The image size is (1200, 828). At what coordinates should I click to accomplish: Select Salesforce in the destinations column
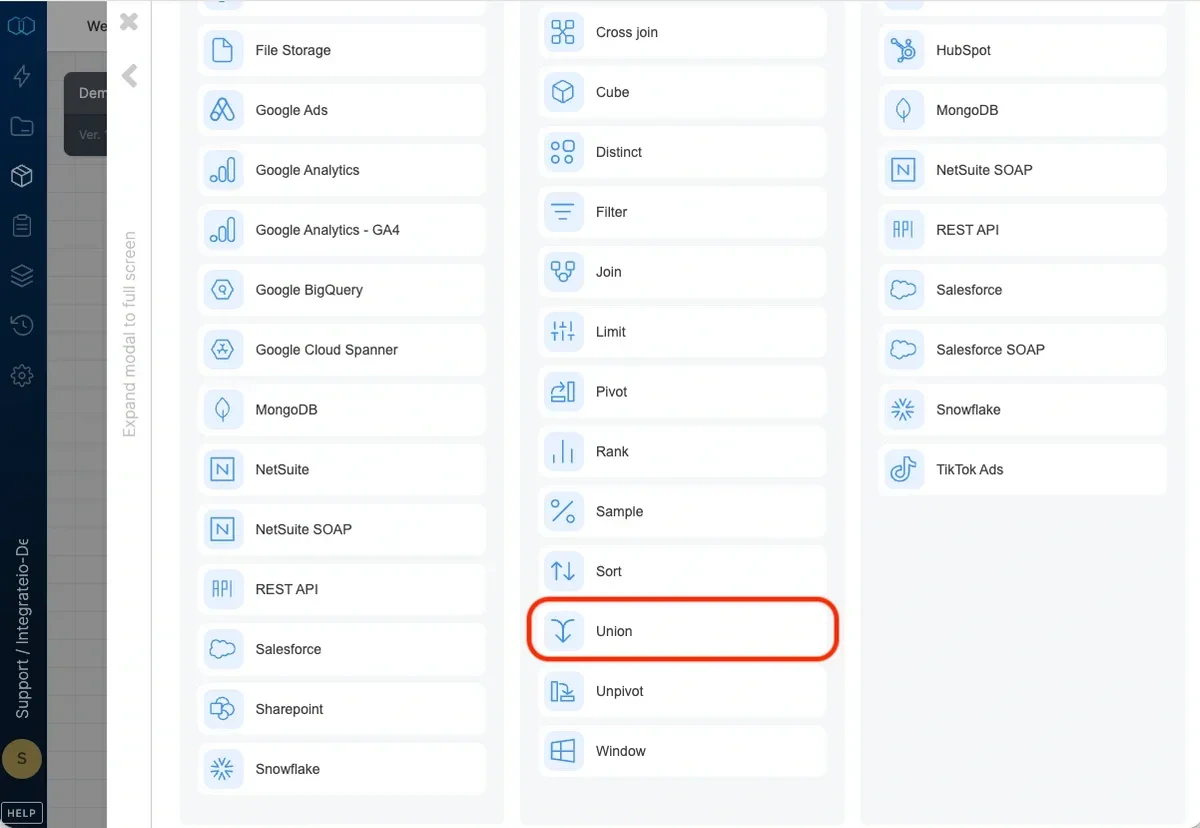point(1023,290)
